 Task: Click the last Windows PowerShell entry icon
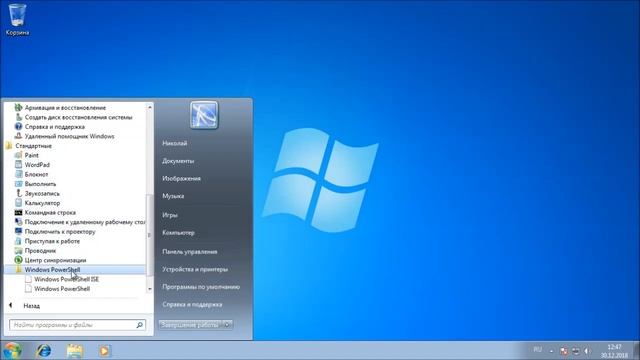(28, 289)
